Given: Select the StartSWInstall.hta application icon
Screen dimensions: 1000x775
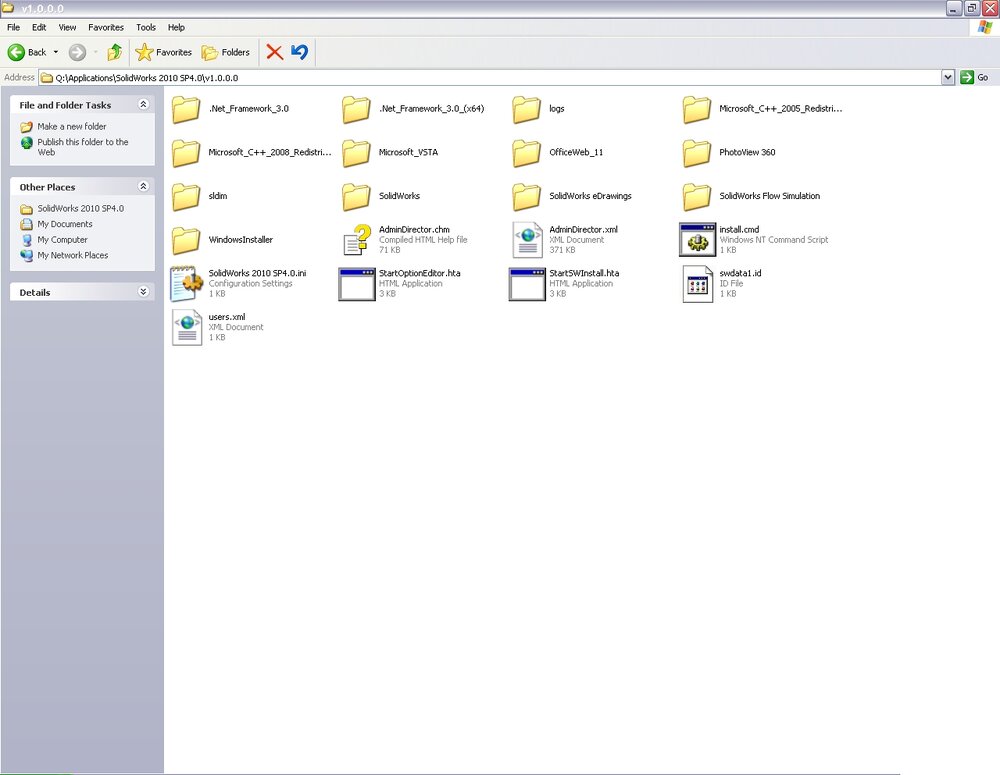Looking at the screenshot, I should point(527,284).
